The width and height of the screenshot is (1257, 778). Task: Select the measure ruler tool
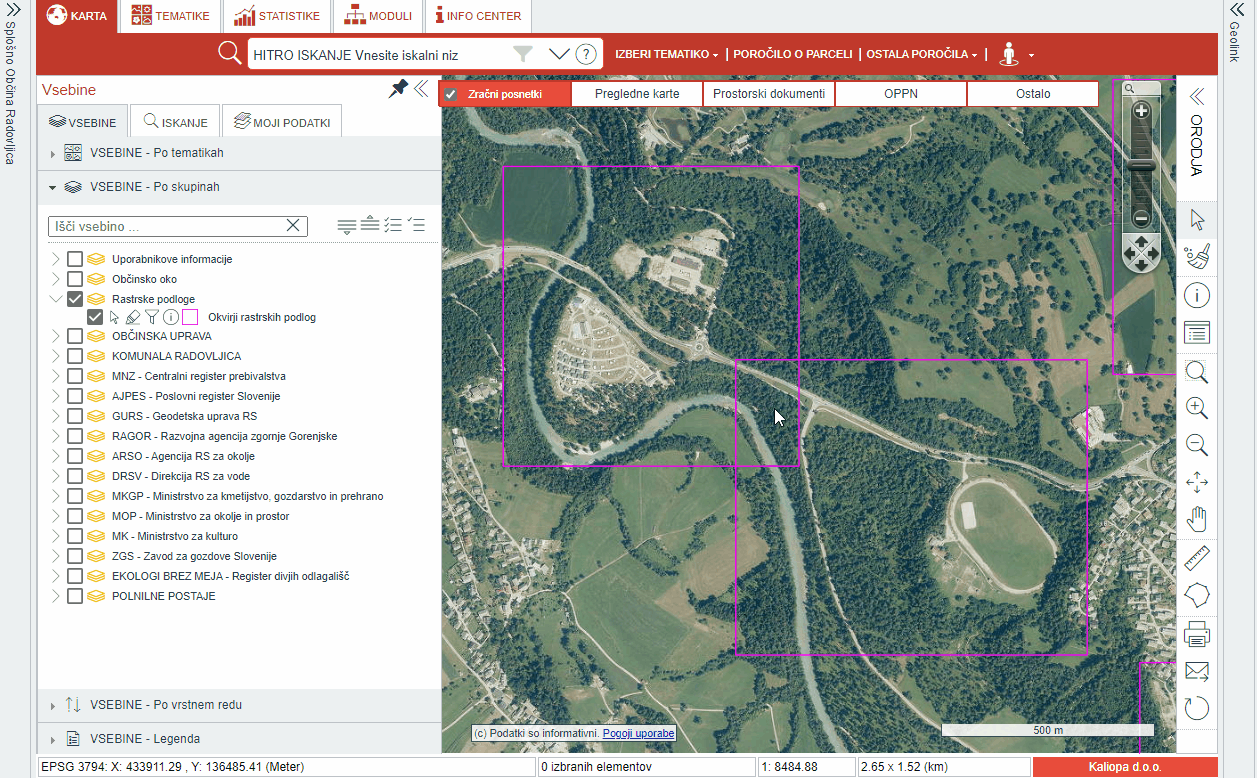click(x=1197, y=558)
